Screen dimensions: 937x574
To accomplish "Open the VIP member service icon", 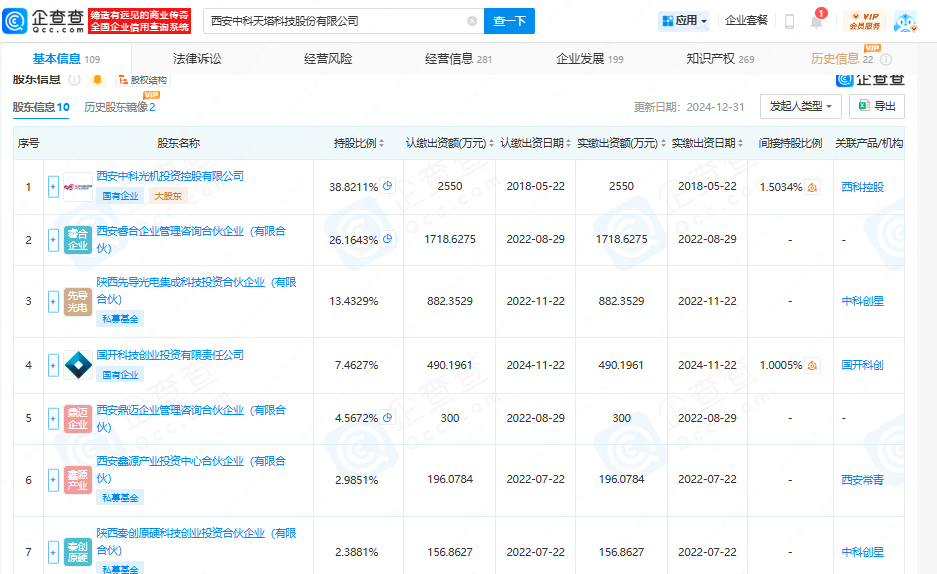I will coord(865,22).
